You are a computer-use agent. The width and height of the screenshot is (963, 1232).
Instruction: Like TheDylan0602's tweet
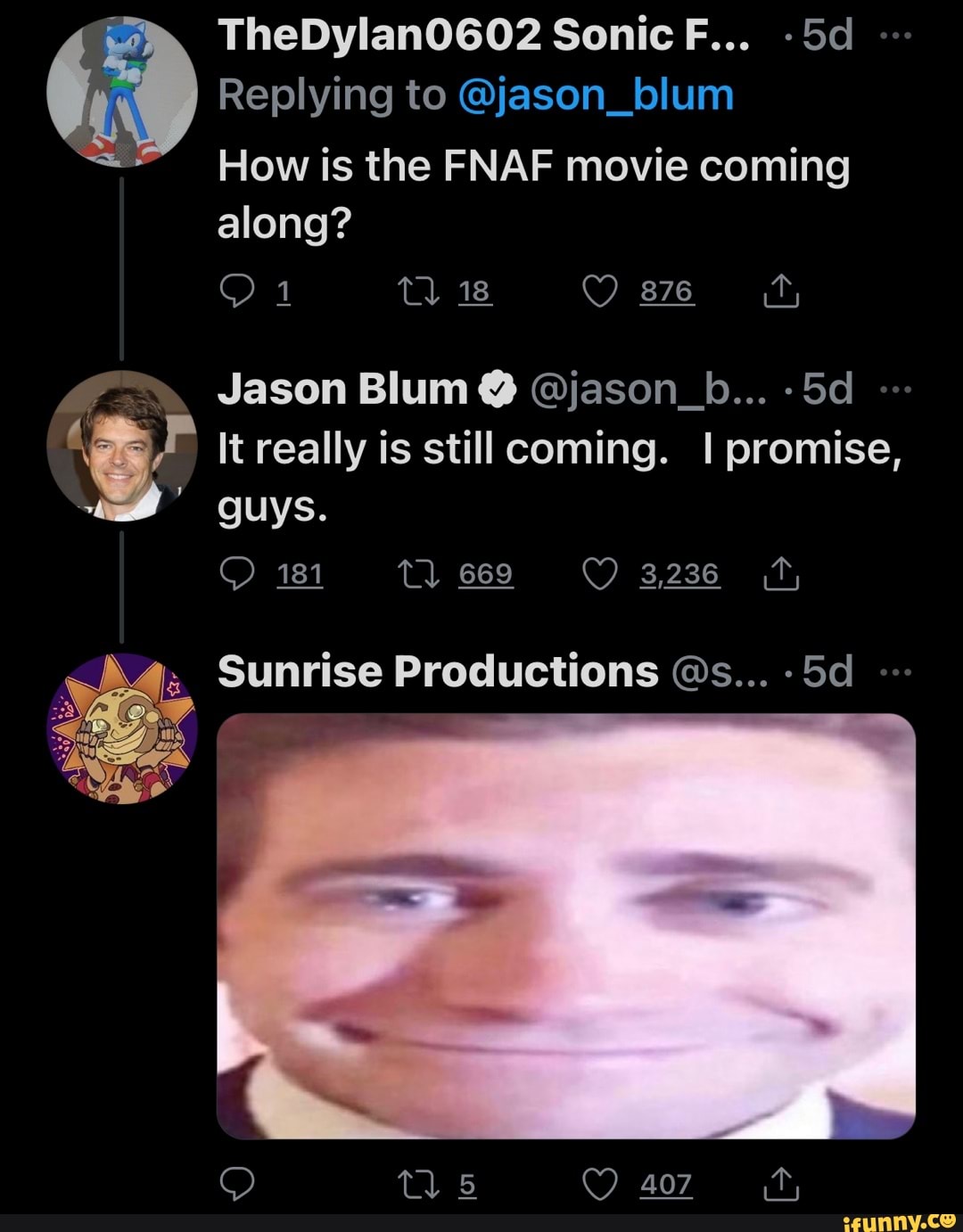(x=599, y=292)
